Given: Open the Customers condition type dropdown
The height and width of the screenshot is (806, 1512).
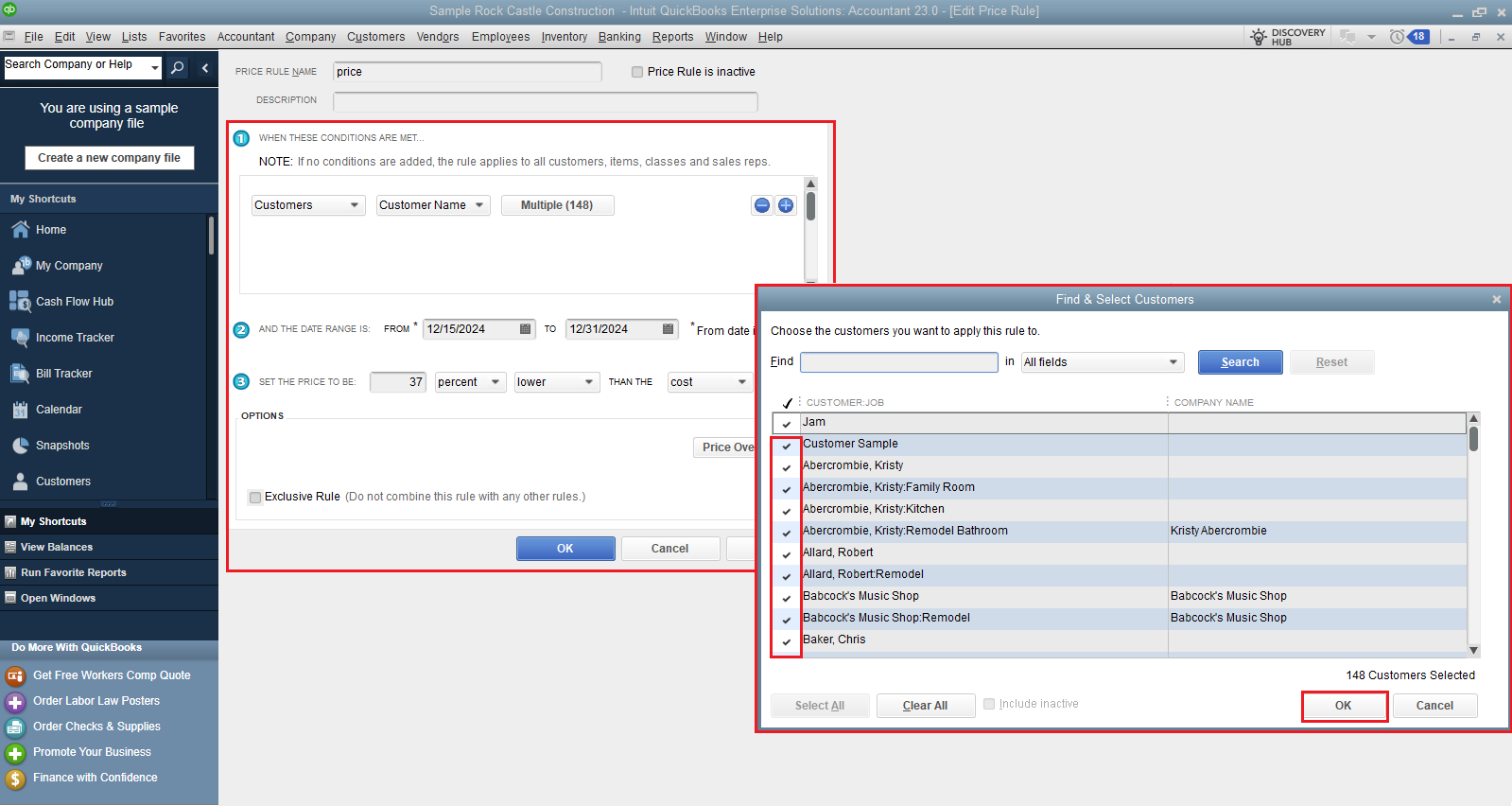Looking at the screenshot, I should click(x=308, y=205).
